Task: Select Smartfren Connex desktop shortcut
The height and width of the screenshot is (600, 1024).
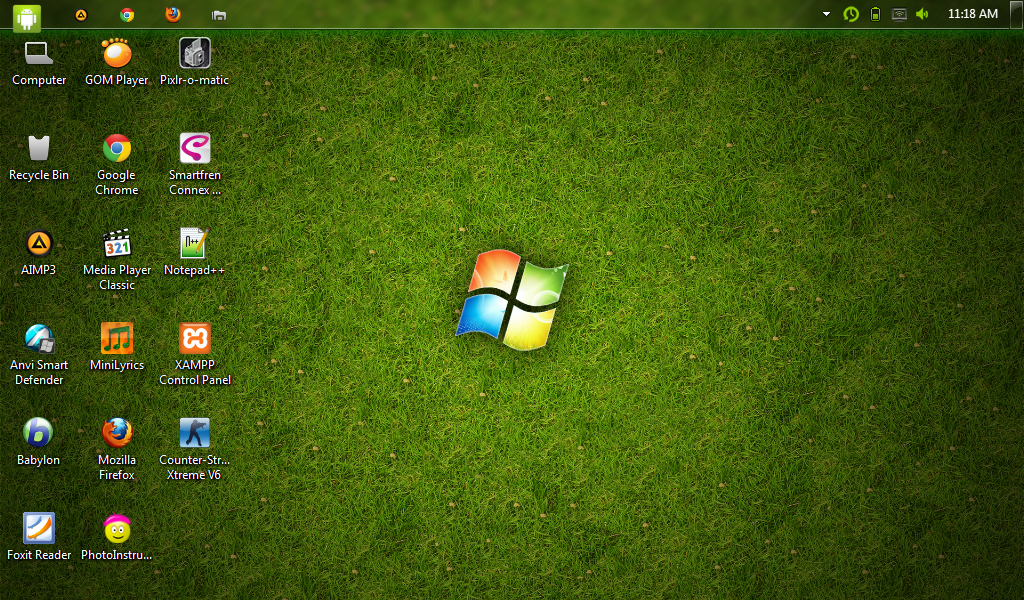Action: [x=195, y=165]
